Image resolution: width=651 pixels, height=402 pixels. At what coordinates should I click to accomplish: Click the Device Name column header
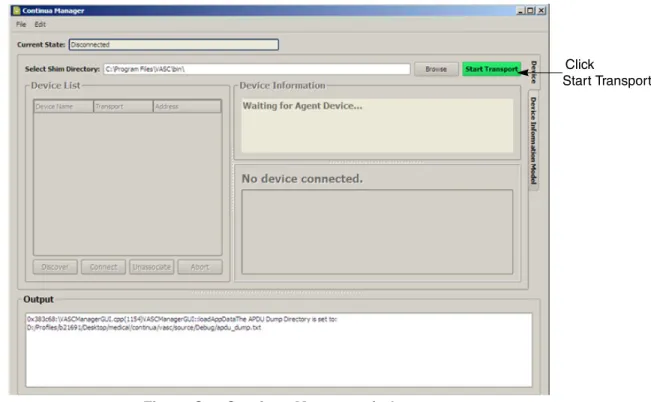[64, 107]
